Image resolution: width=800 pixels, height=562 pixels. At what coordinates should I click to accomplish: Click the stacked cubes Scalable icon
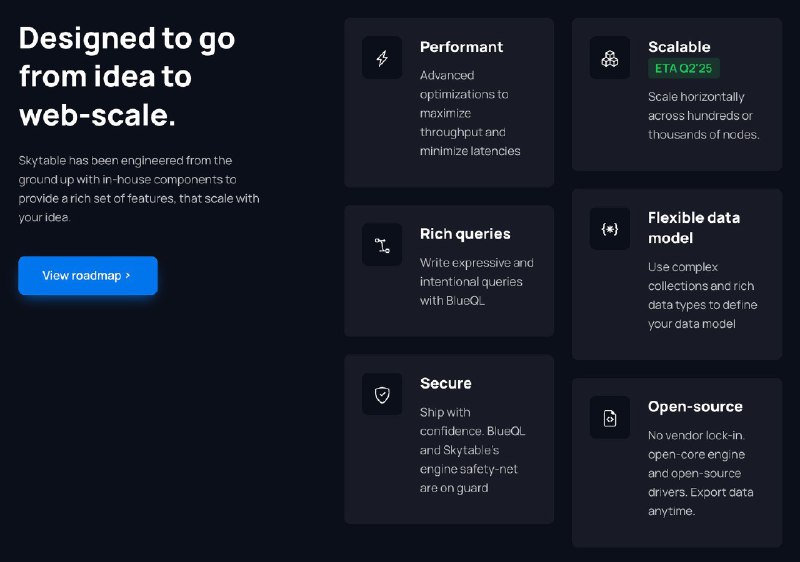[x=610, y=58]
